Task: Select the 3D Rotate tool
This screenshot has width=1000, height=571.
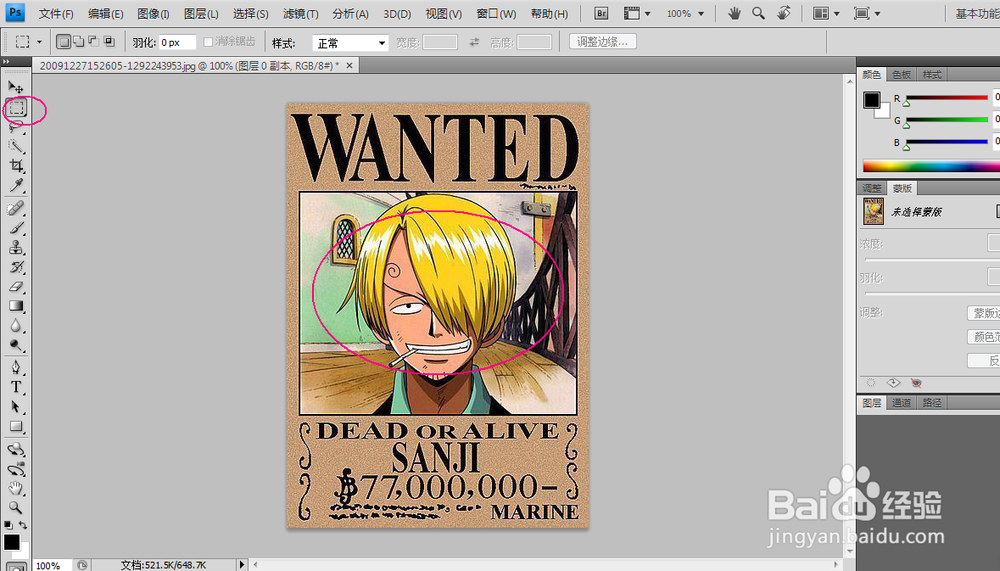Action: click(x=16, y=450)
